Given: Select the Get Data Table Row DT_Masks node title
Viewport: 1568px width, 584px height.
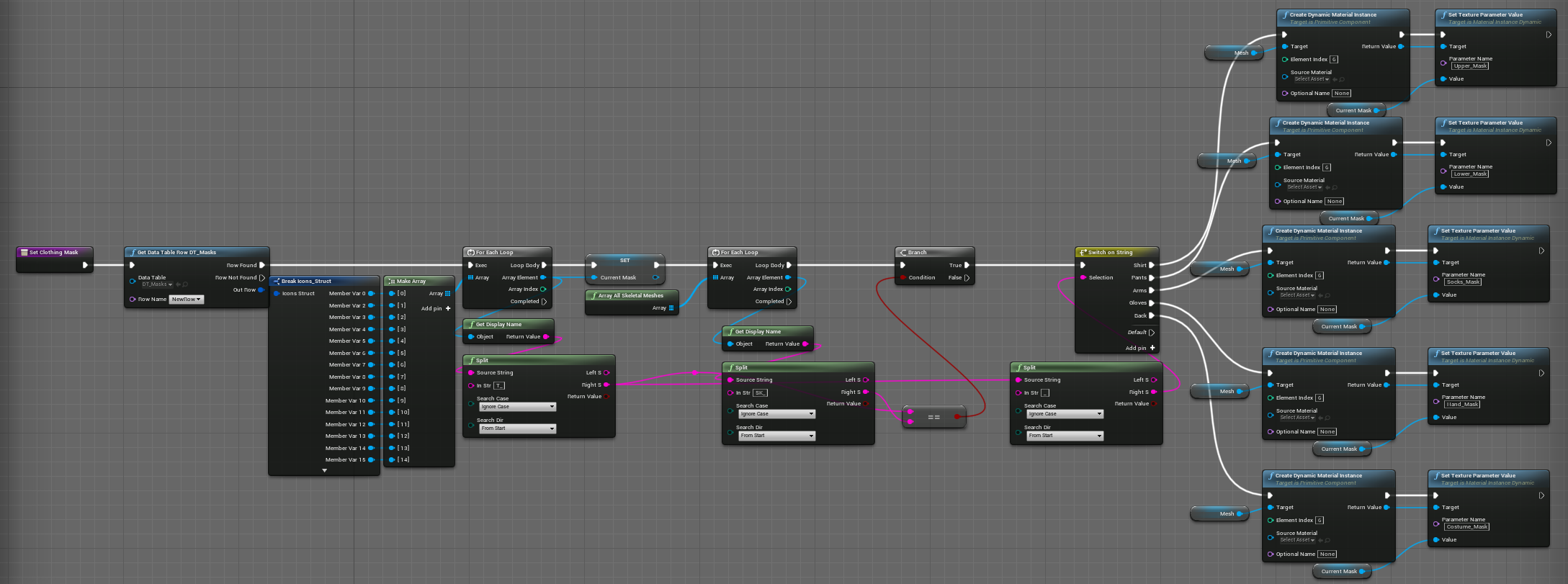Looking at the screenshot, I should coord(176,252).
